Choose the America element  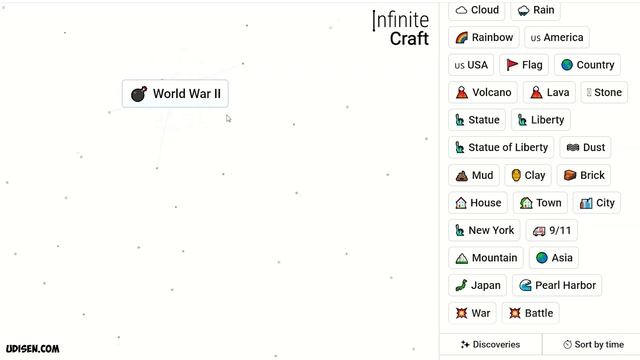pos(557,38)
